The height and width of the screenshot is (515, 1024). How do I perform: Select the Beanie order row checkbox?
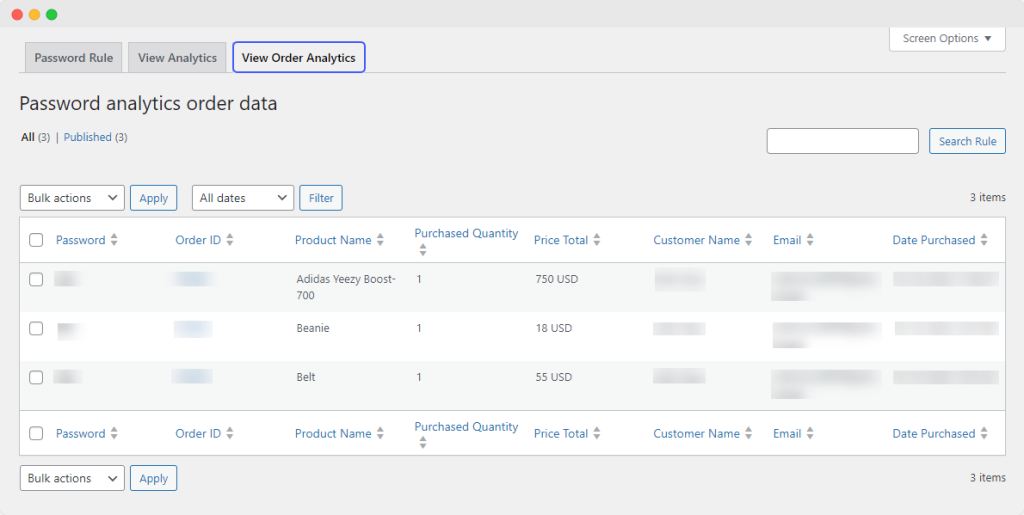pos(36,328)
